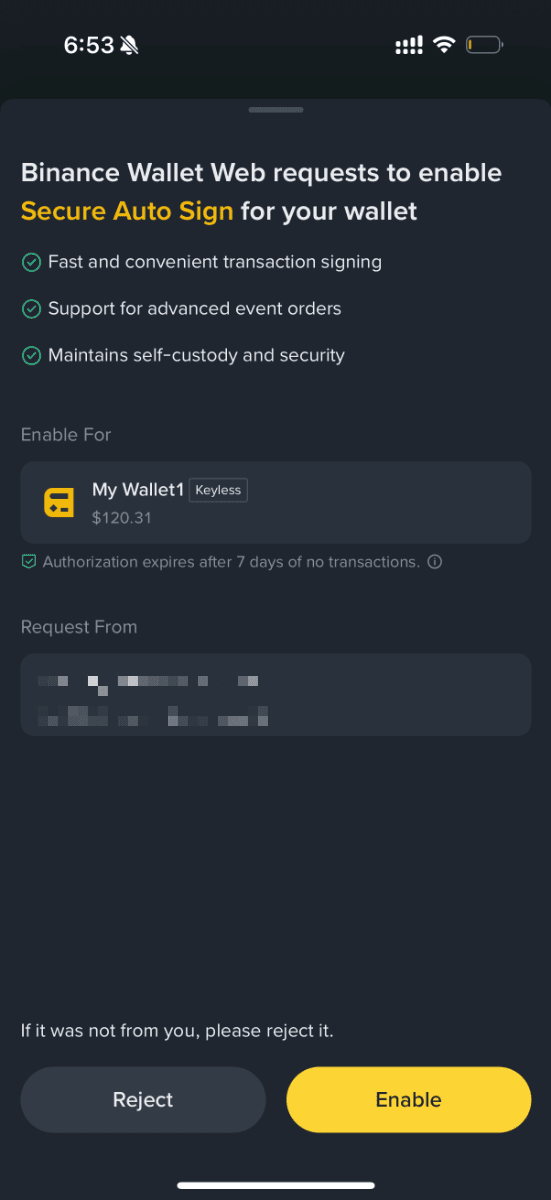Tap the Authorization expires after 7 days text
The image size is (551, 1200).
click(231, 562)
